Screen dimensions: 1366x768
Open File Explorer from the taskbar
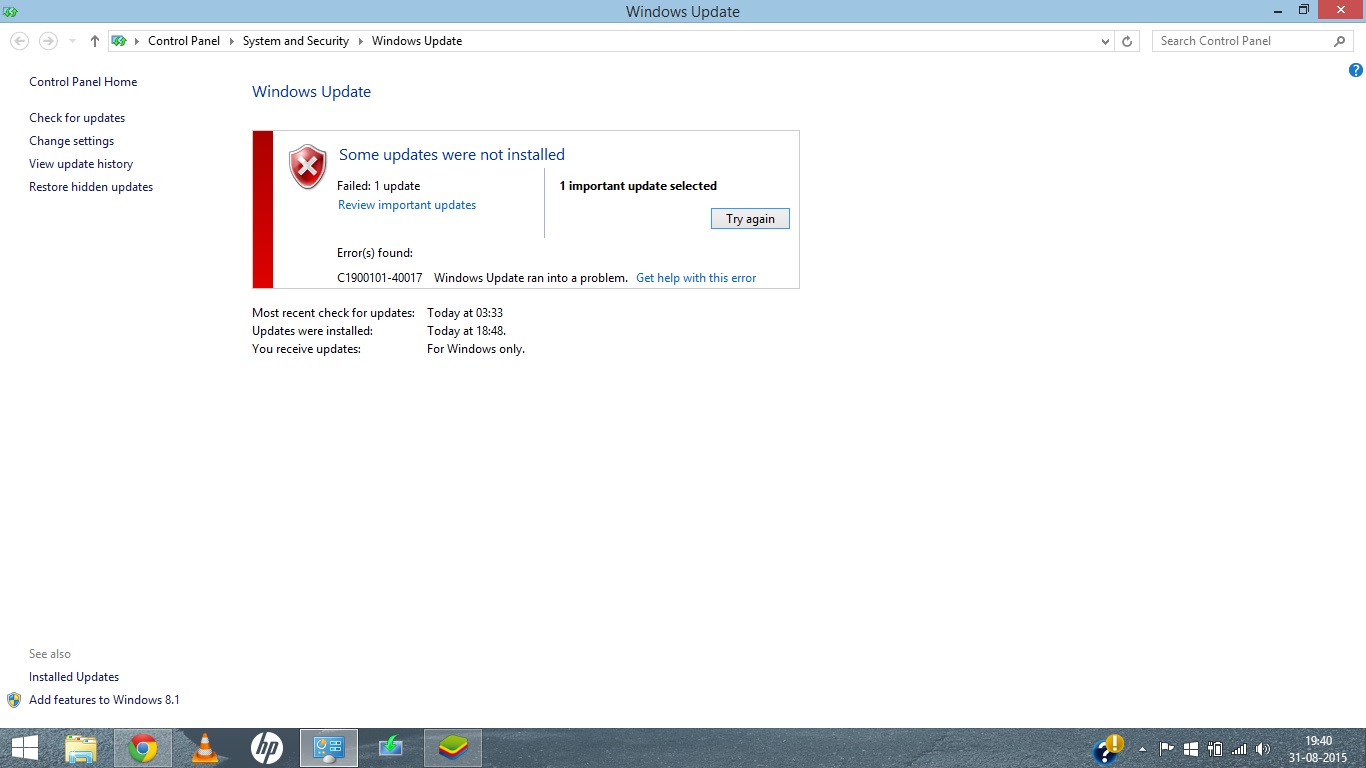point(81,748)
